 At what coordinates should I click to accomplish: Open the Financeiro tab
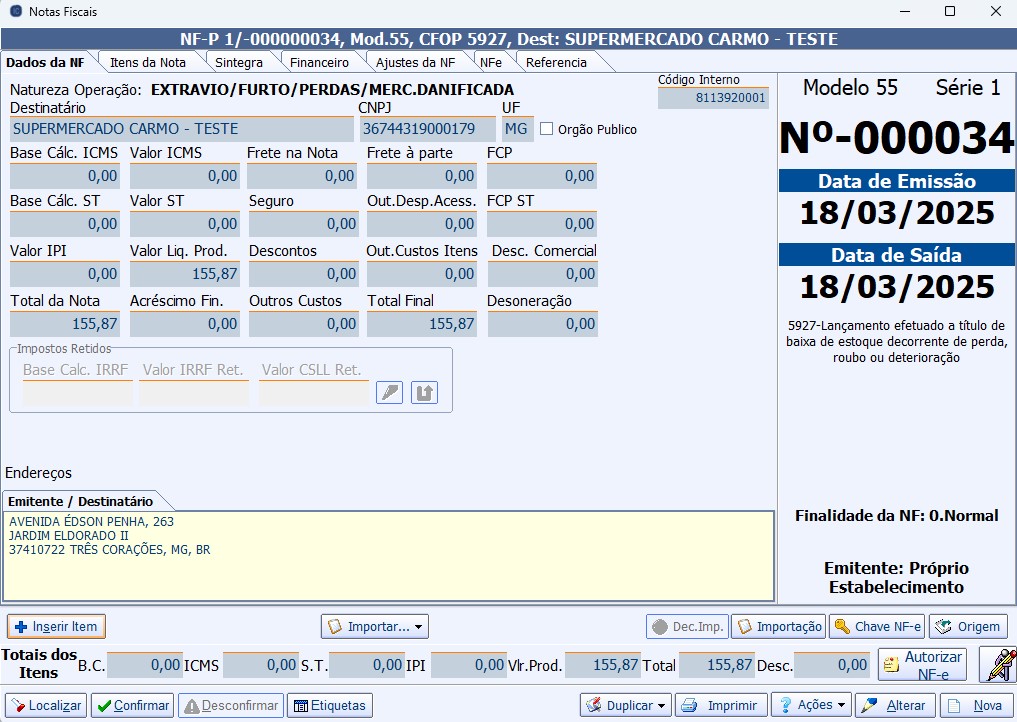(319, 62)
